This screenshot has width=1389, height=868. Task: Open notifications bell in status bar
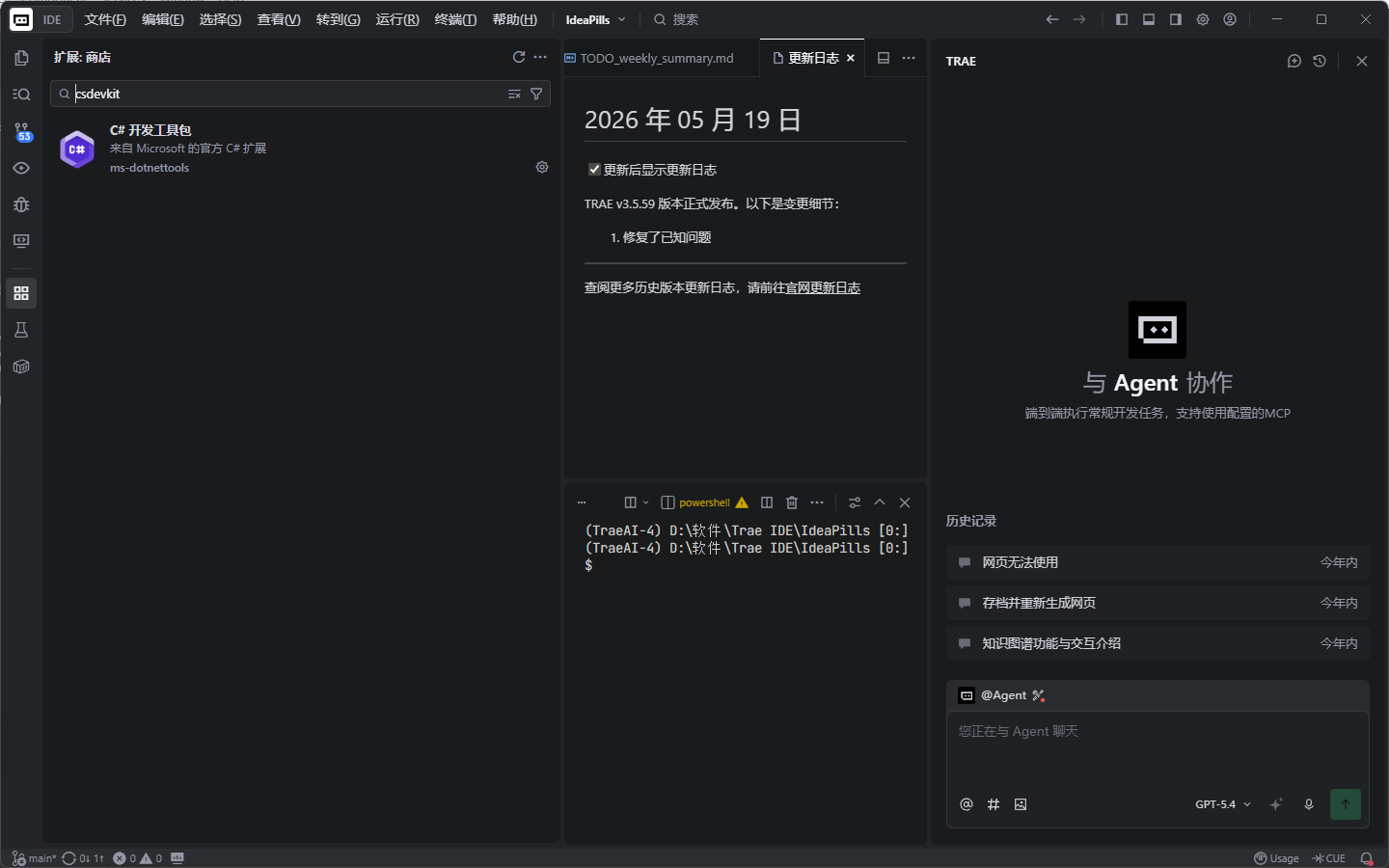tap(1367, 858)
